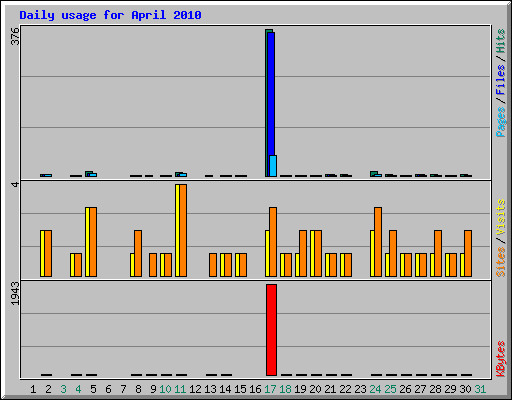Select green day "24" on the x-axis

(x=375, y=389)
